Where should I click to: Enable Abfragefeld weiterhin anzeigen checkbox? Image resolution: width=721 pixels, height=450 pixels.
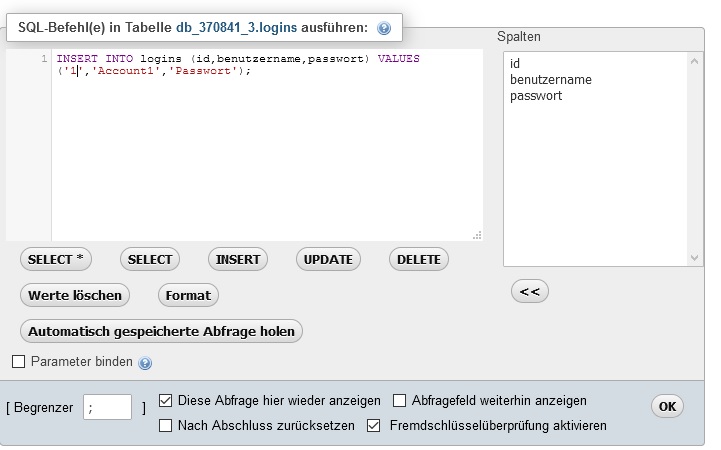(x=400, y=401)
